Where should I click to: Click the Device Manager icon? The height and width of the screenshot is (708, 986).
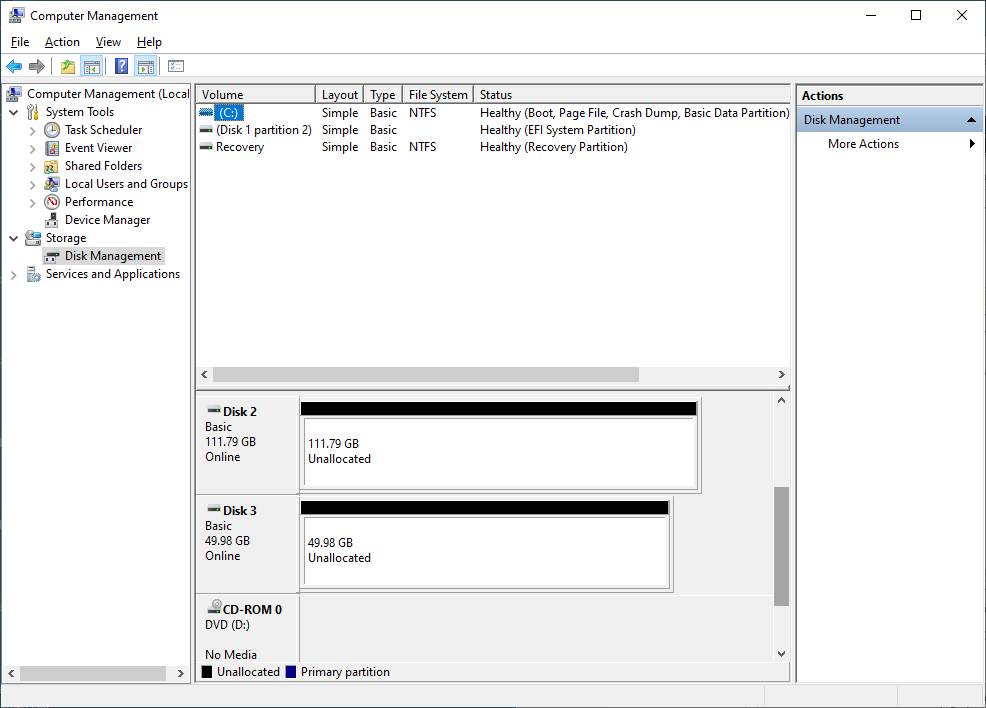click(x=52, y=220)
